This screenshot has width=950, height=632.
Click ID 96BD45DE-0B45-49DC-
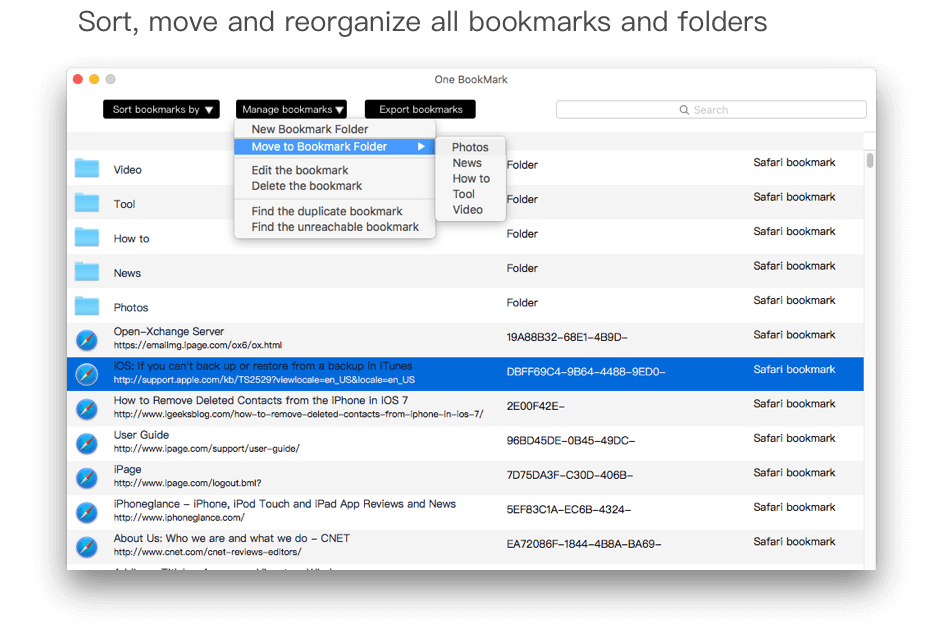[571, 441]
